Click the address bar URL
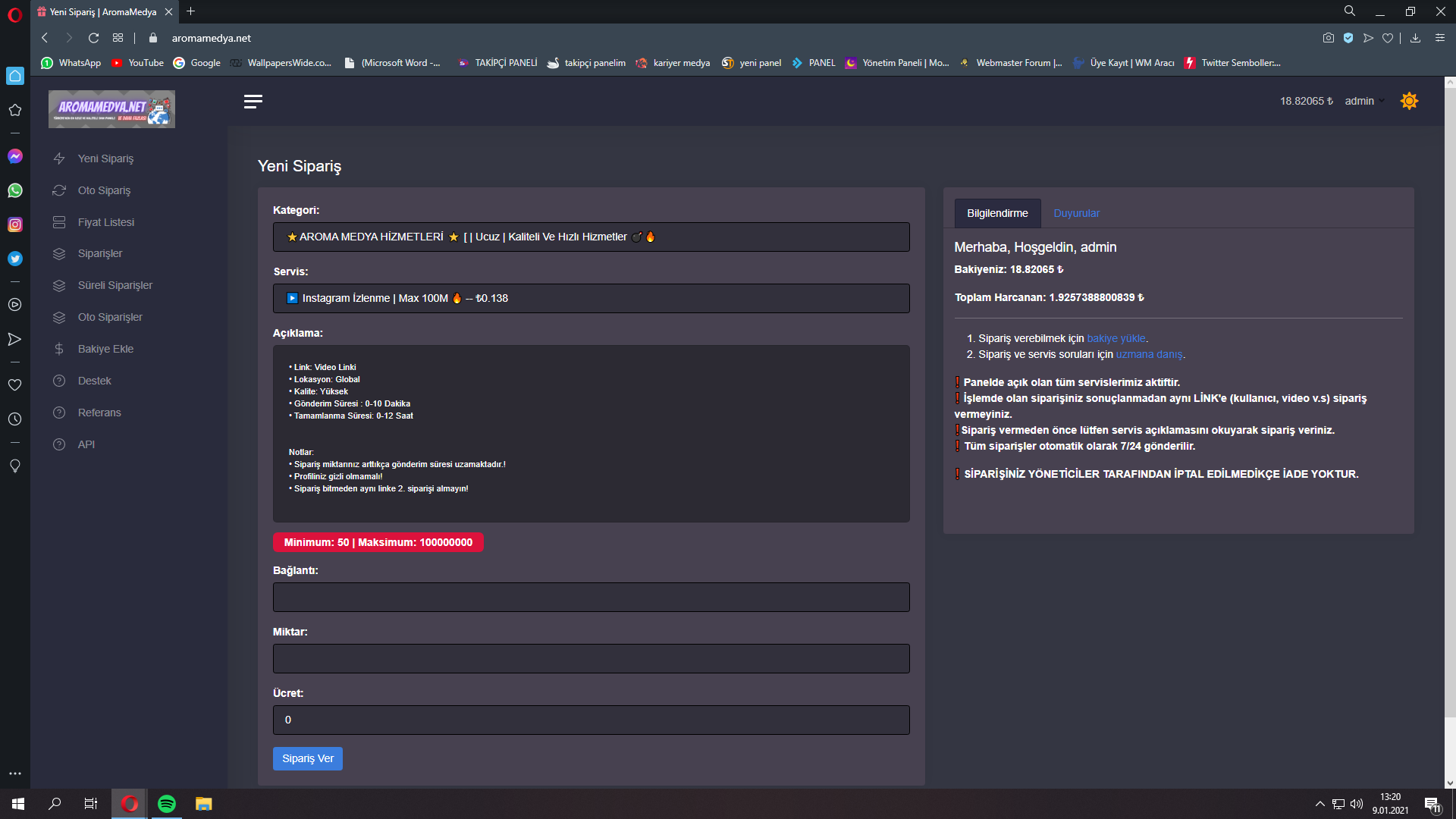 click(x=211, y=38)
